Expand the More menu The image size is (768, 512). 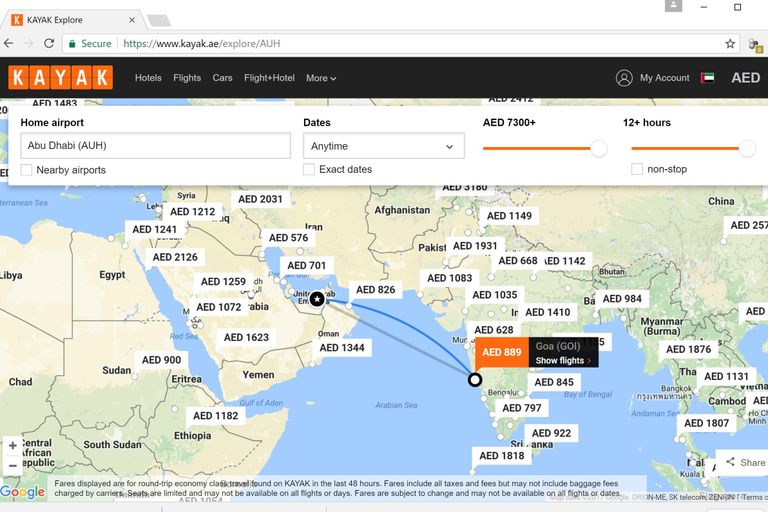(x=320, y=78)
